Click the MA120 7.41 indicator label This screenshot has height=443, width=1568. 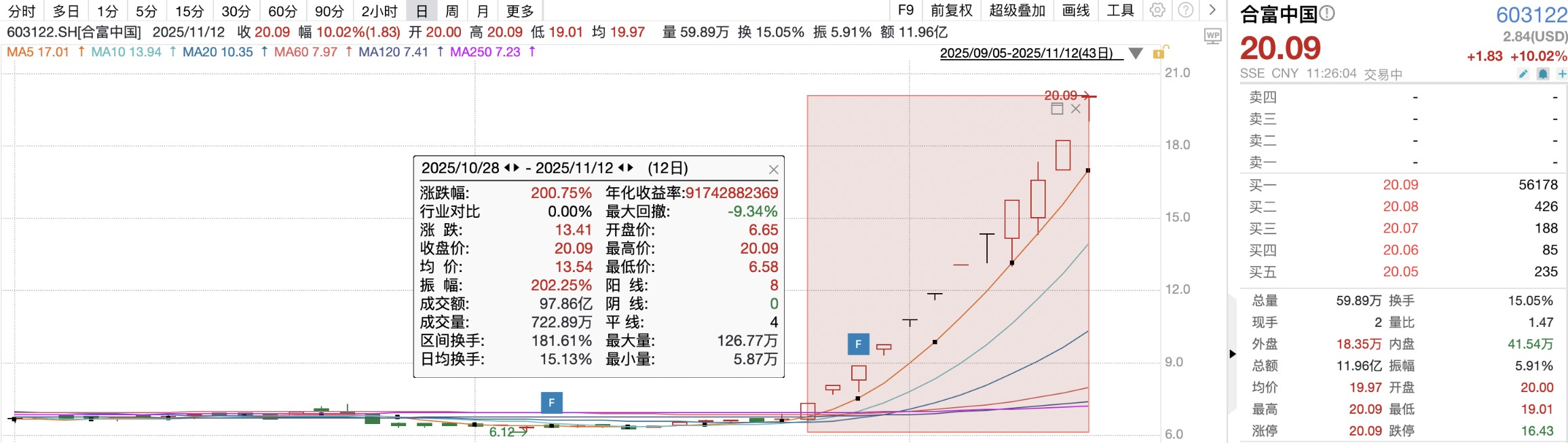click(393, 52)
